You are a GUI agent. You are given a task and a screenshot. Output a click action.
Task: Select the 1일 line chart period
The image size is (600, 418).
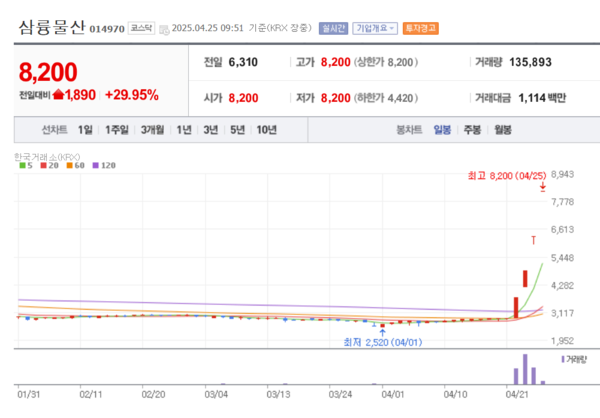(85, 130)
